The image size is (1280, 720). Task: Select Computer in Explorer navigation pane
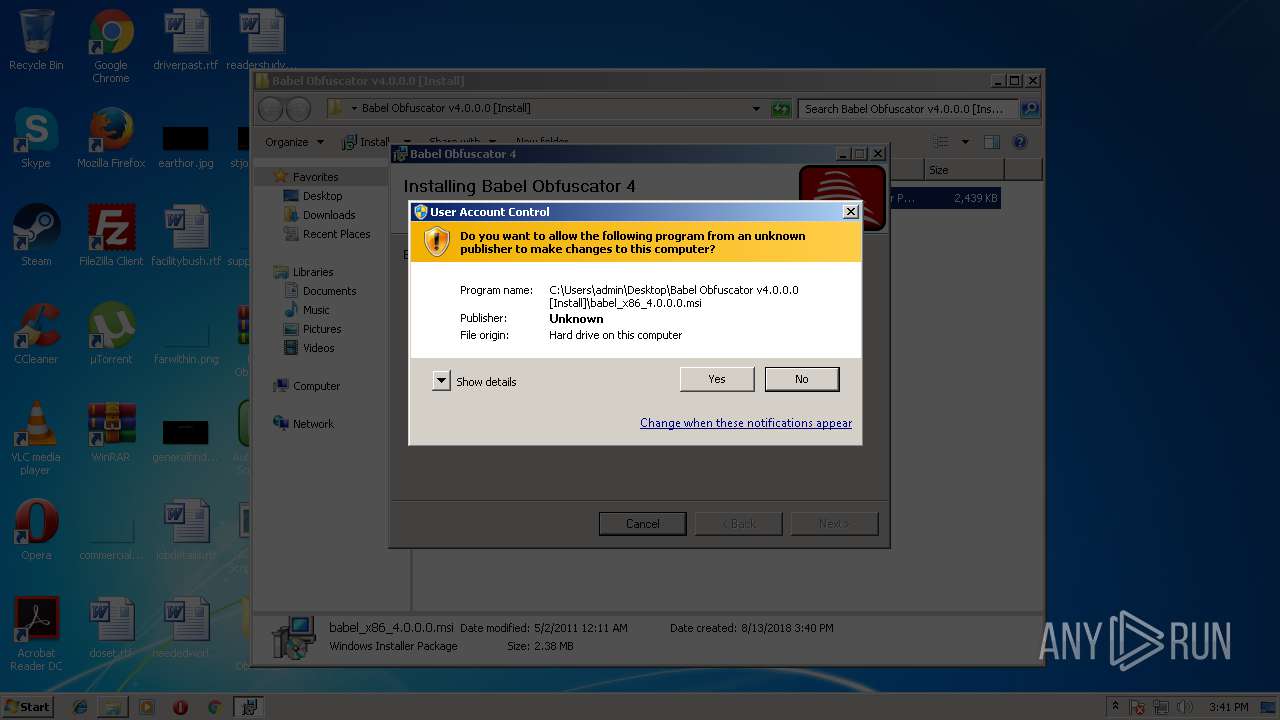pyautogui.click(x=316, y=386)
